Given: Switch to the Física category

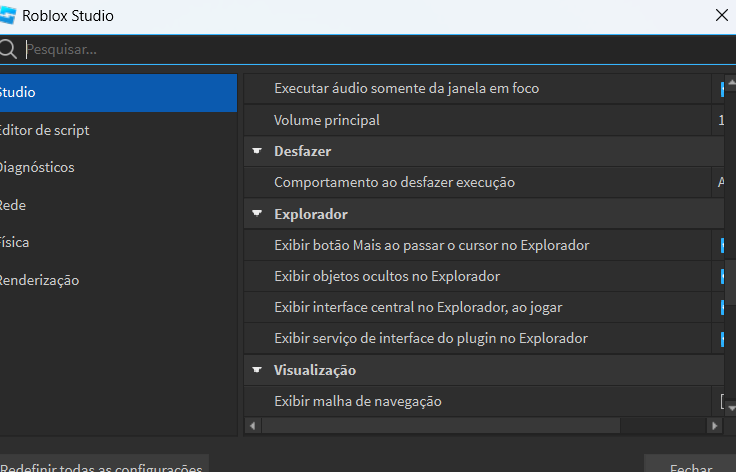Looking at the screenshot, I should pos(118,243).
